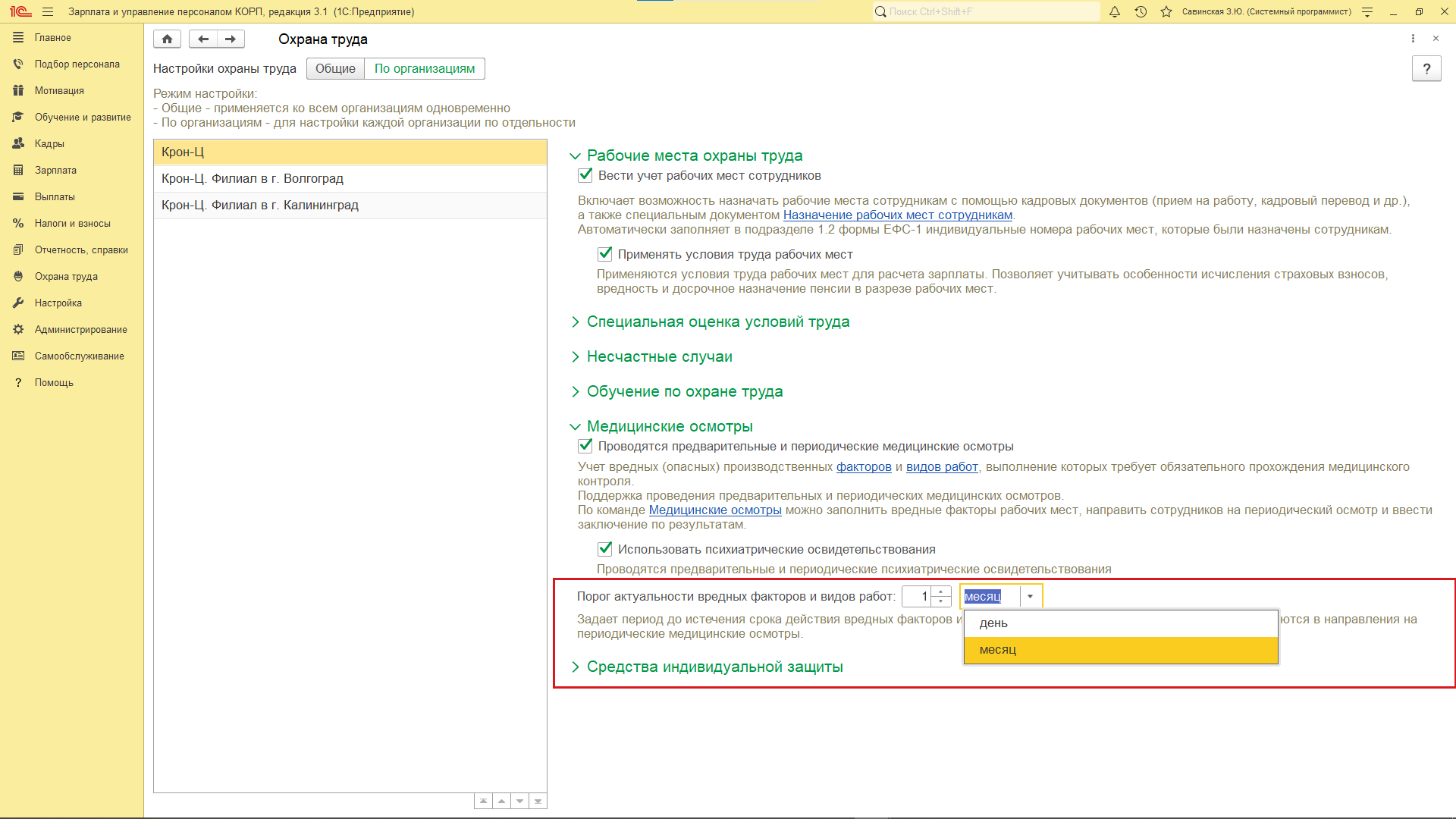Switch to Общие settings tab
This screenshot has height=819, width=1456.
point(335,68)
